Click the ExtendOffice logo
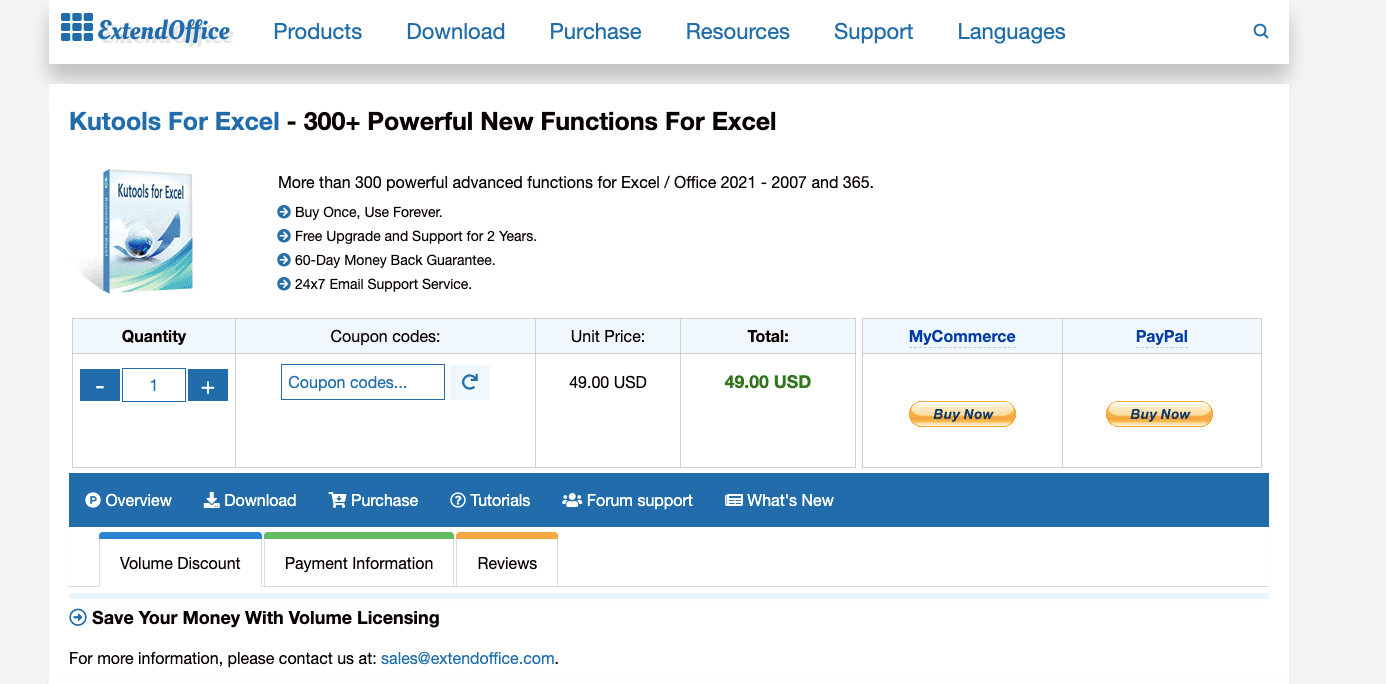This screenshot has width=1386, height=684. pos(146,30)
